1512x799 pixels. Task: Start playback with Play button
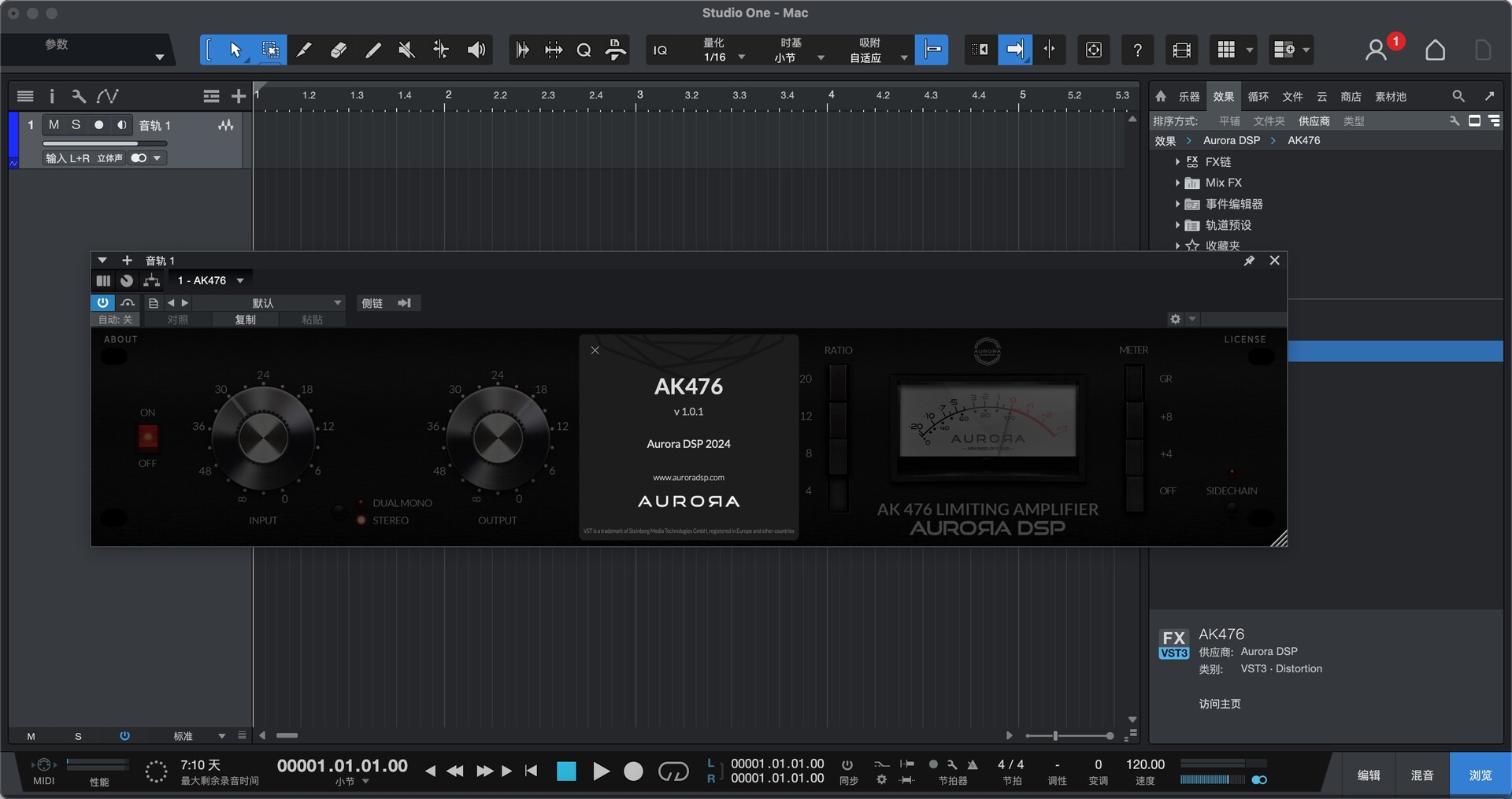(601, 771)
